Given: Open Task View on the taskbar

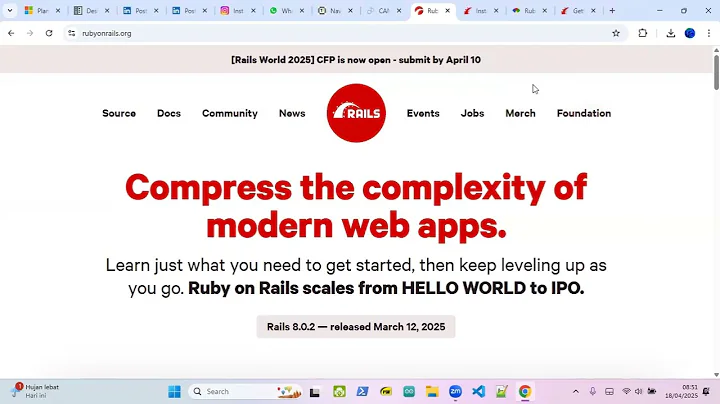Looking at the screenshot, I should pyautogui.click(x=315, y=392).
